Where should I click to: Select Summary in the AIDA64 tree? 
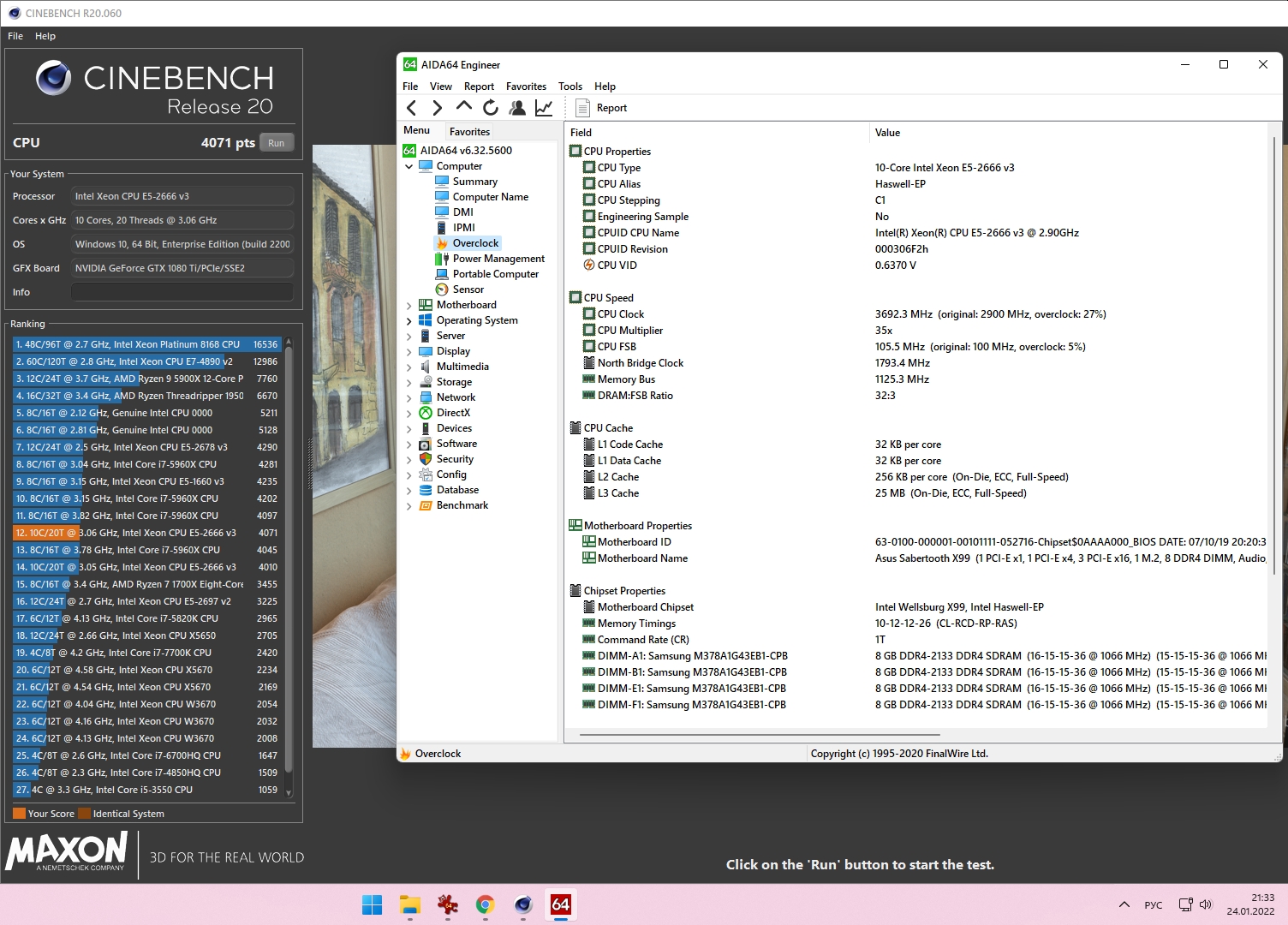click(474, 182)
